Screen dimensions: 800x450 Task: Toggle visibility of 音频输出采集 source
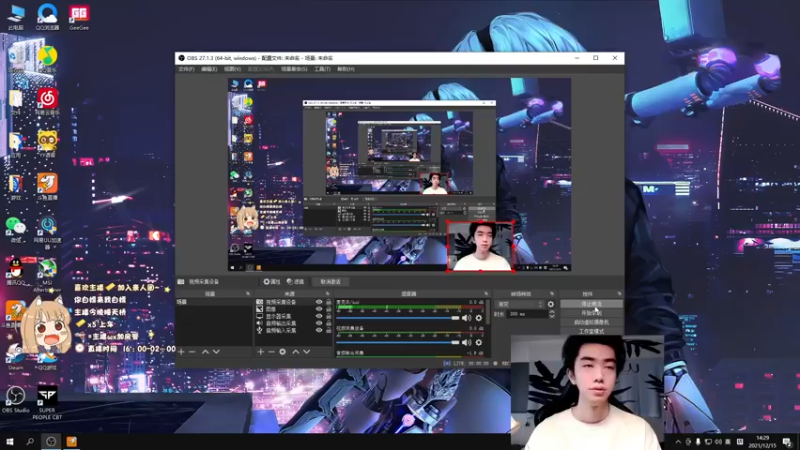click(x=319, y=323)
